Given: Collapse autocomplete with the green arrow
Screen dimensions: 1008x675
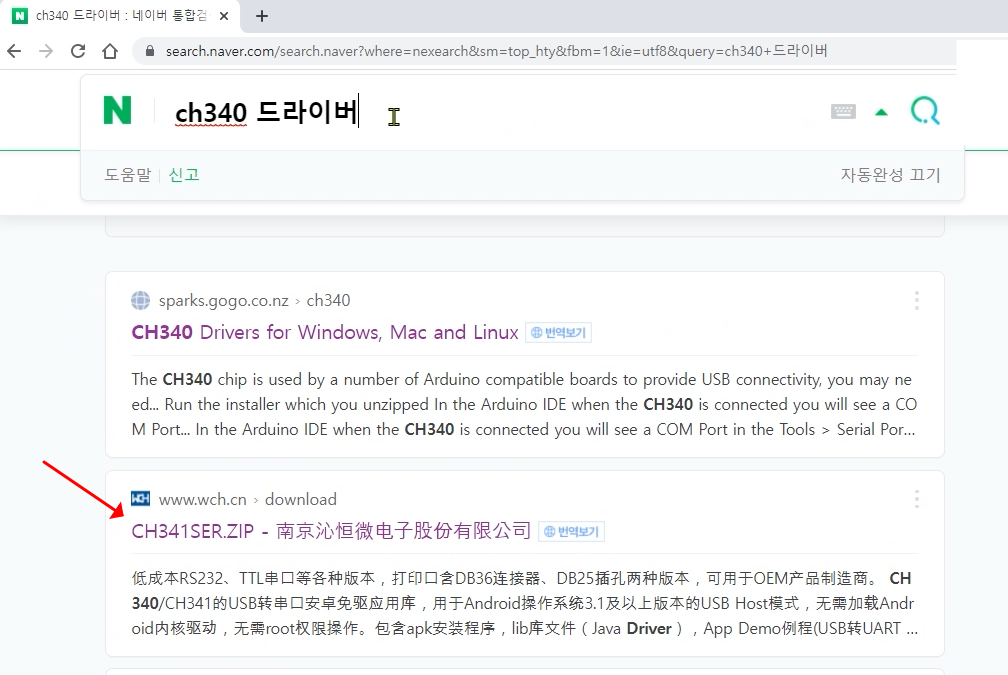Looking at the screenshot, I should click(x=881, y=112).
